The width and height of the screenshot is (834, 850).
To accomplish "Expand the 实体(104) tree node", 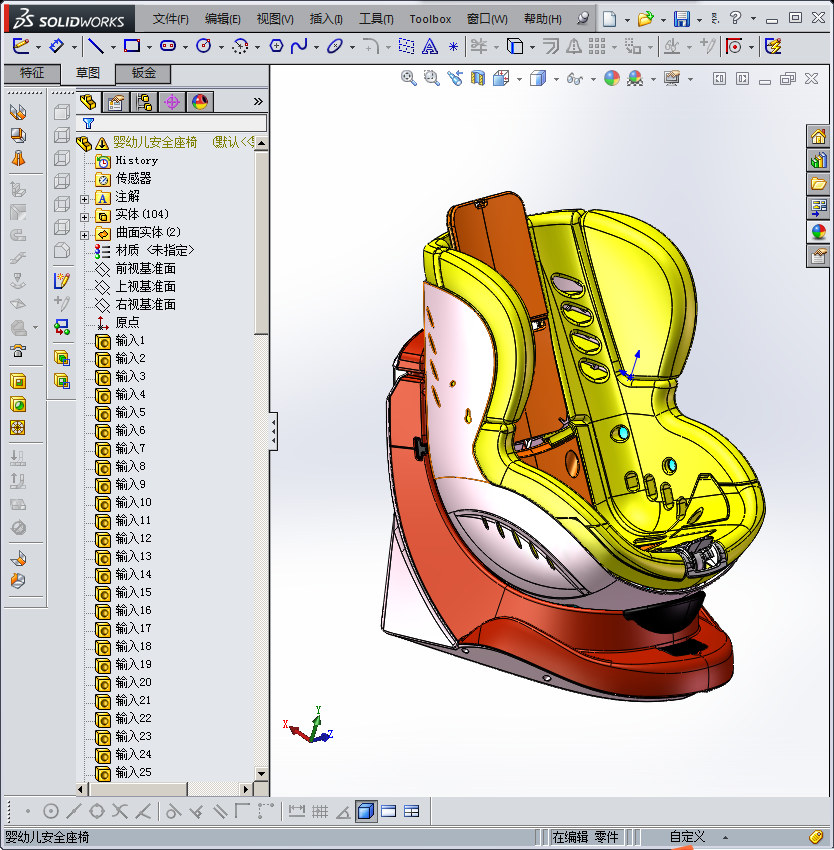I will pyautogui.click(x=85, y=217).
